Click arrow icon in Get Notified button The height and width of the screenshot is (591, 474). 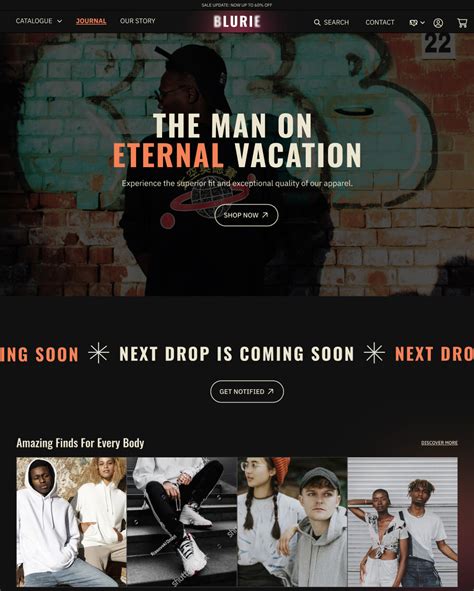[x=271, y=392]
